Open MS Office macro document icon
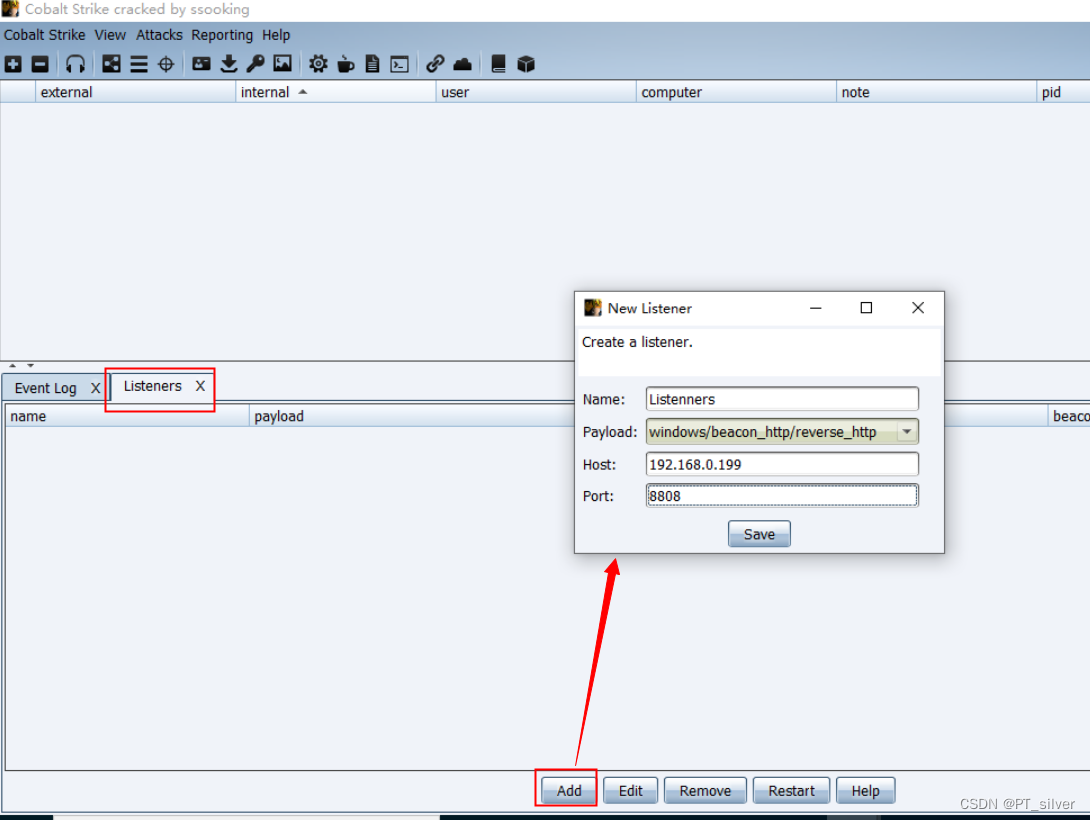Viewport: 1090px width, 820px height. pyautogui.click(x=373, y=65)
